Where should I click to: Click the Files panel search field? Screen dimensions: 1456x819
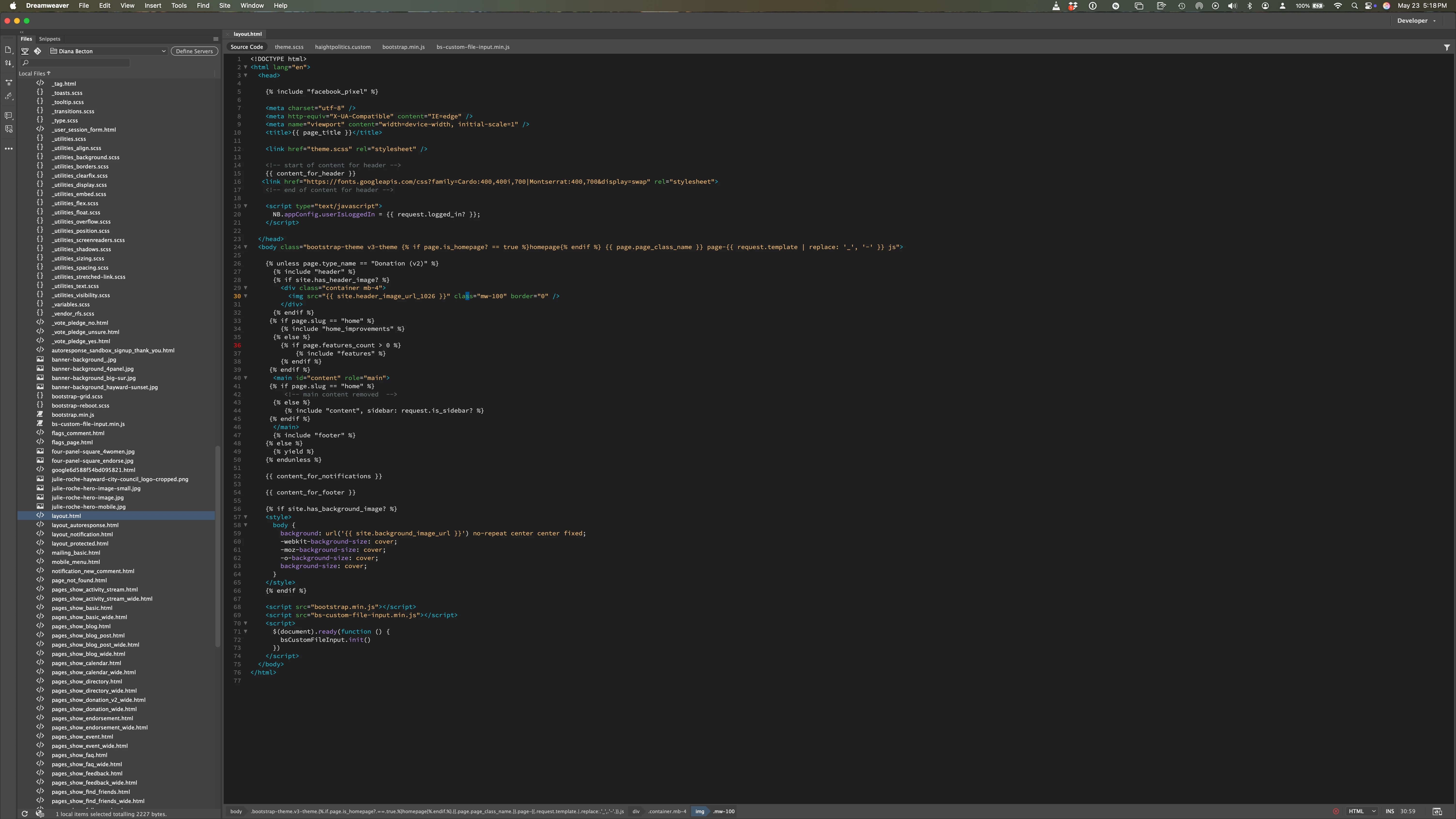tap(76, 63)
